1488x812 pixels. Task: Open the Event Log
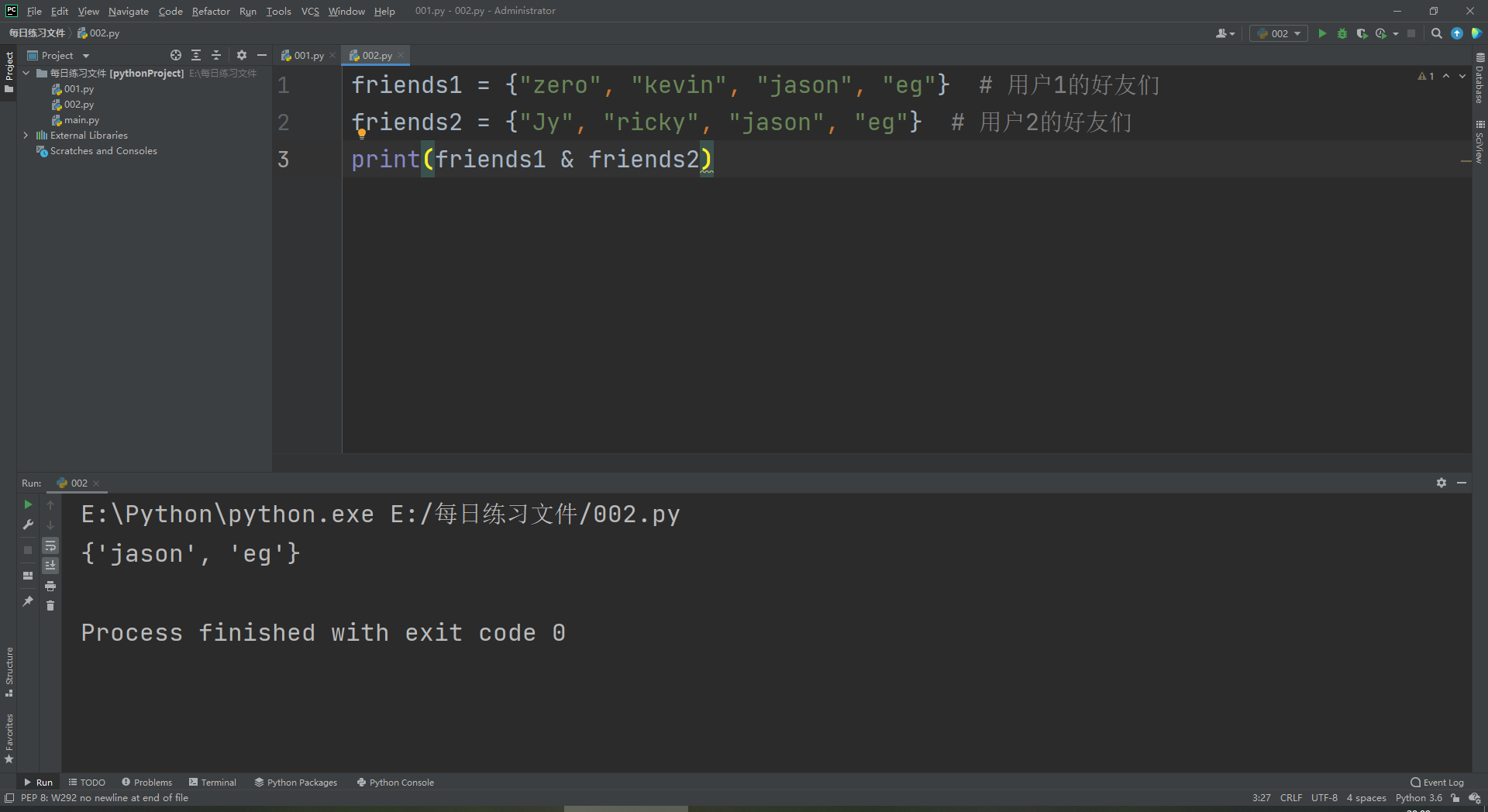pyautogui.click(x=1438, y=783)
